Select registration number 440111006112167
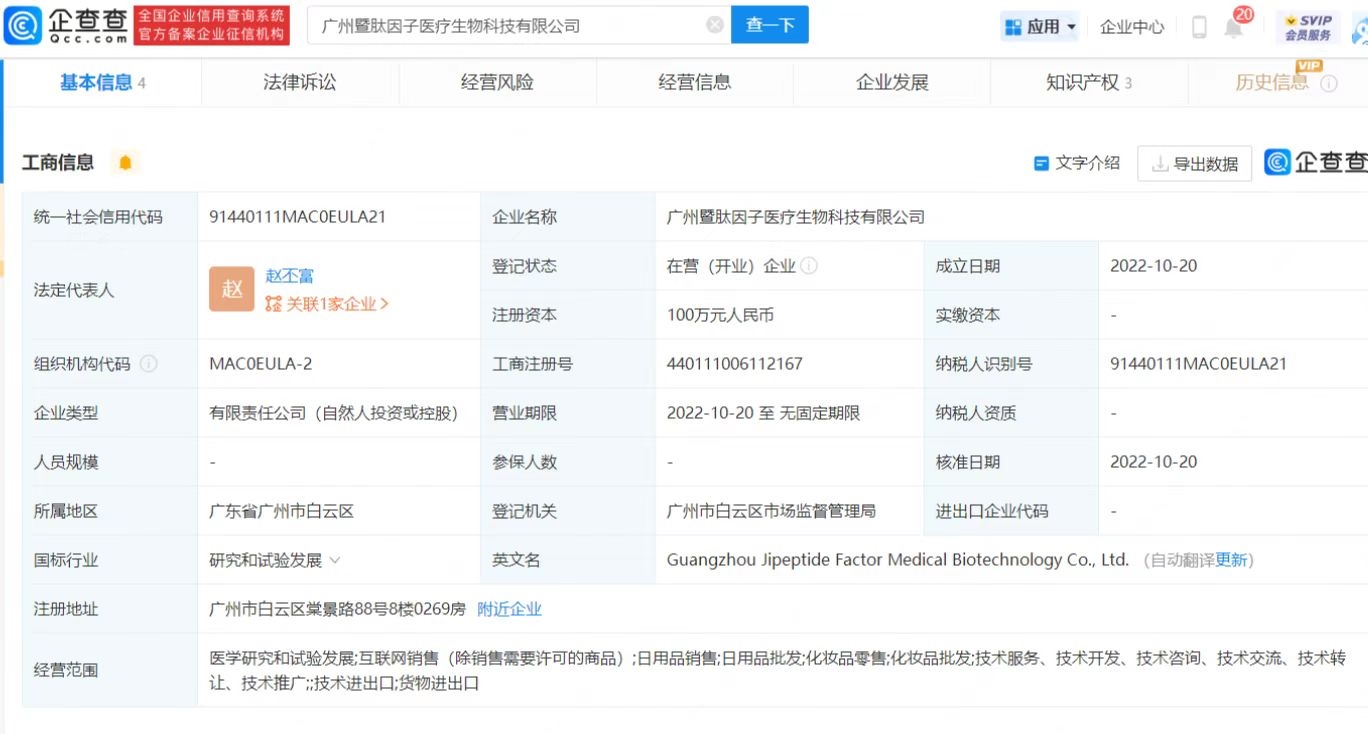The width and height of the screenshot is (1368, 734). pos(735,364)
